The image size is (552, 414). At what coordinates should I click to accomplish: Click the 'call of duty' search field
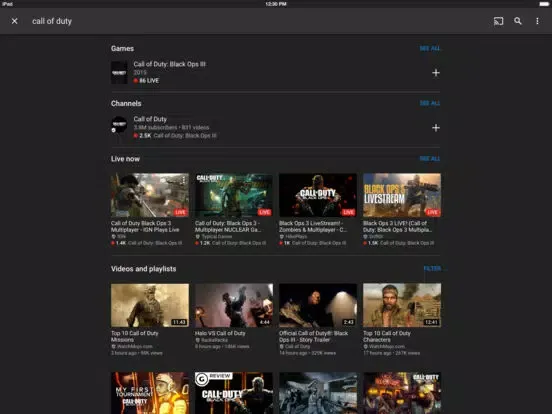52,21
